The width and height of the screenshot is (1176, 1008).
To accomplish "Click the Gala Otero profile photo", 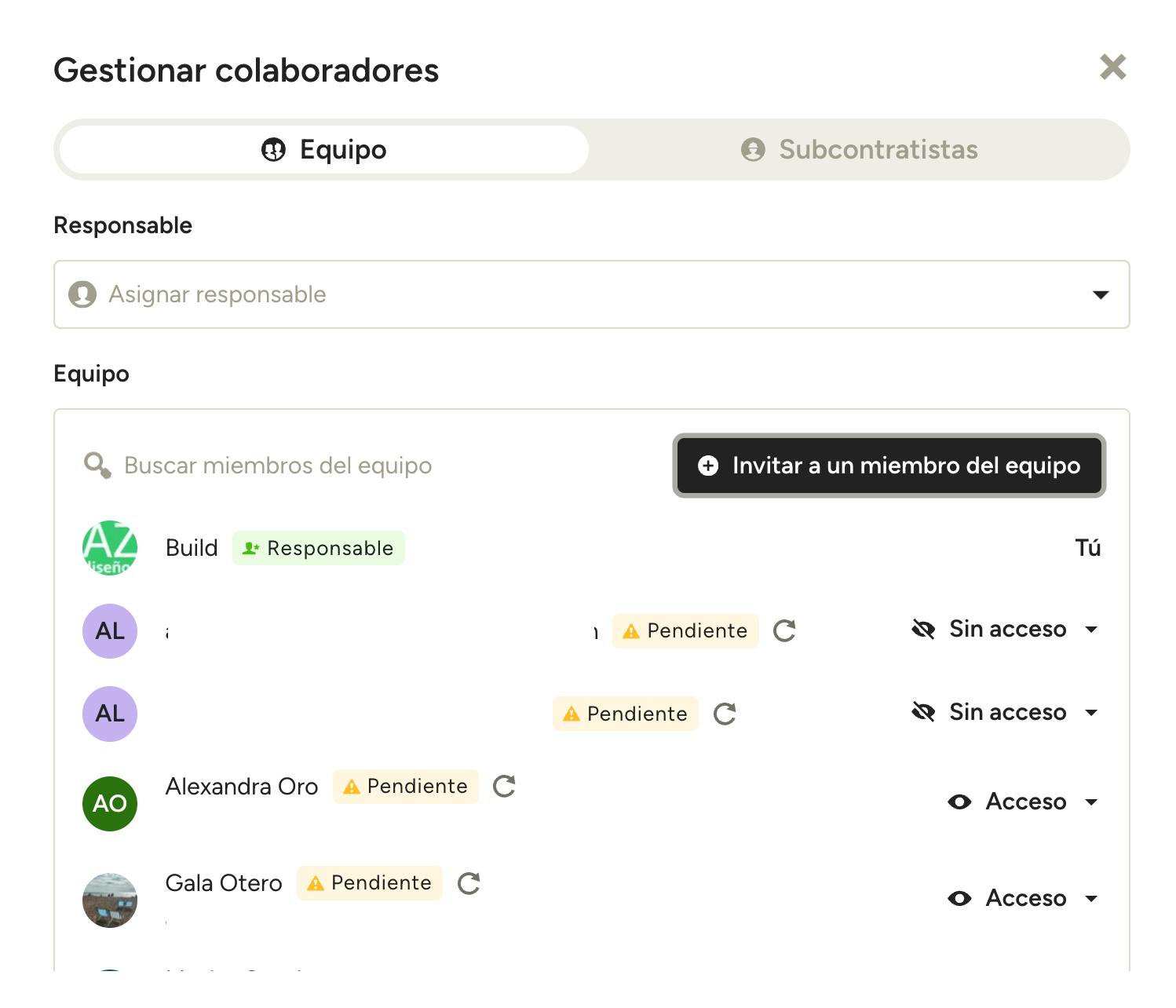I will 110,900.
